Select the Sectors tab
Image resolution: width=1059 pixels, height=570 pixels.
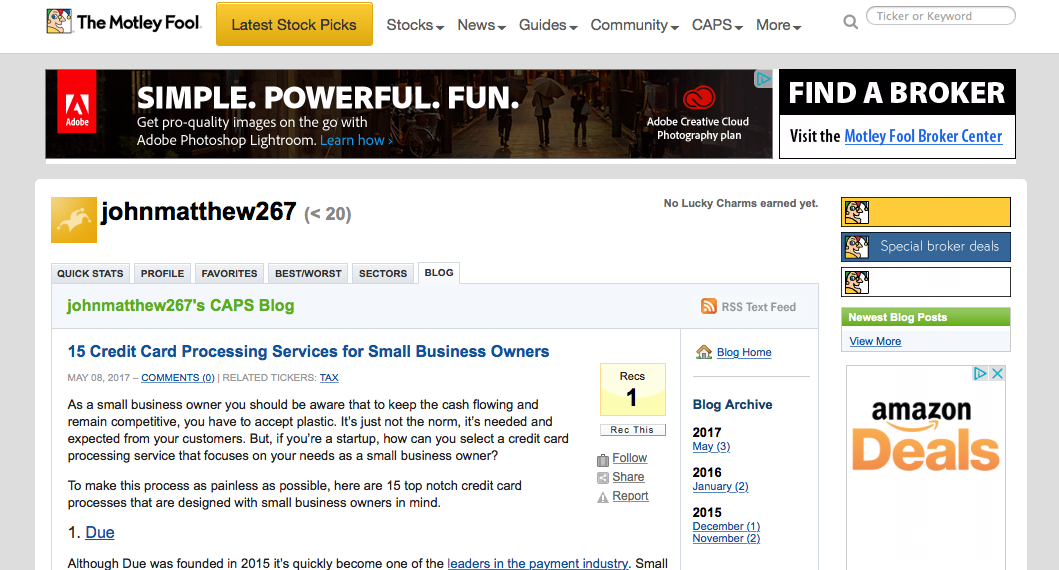[382, 274]
